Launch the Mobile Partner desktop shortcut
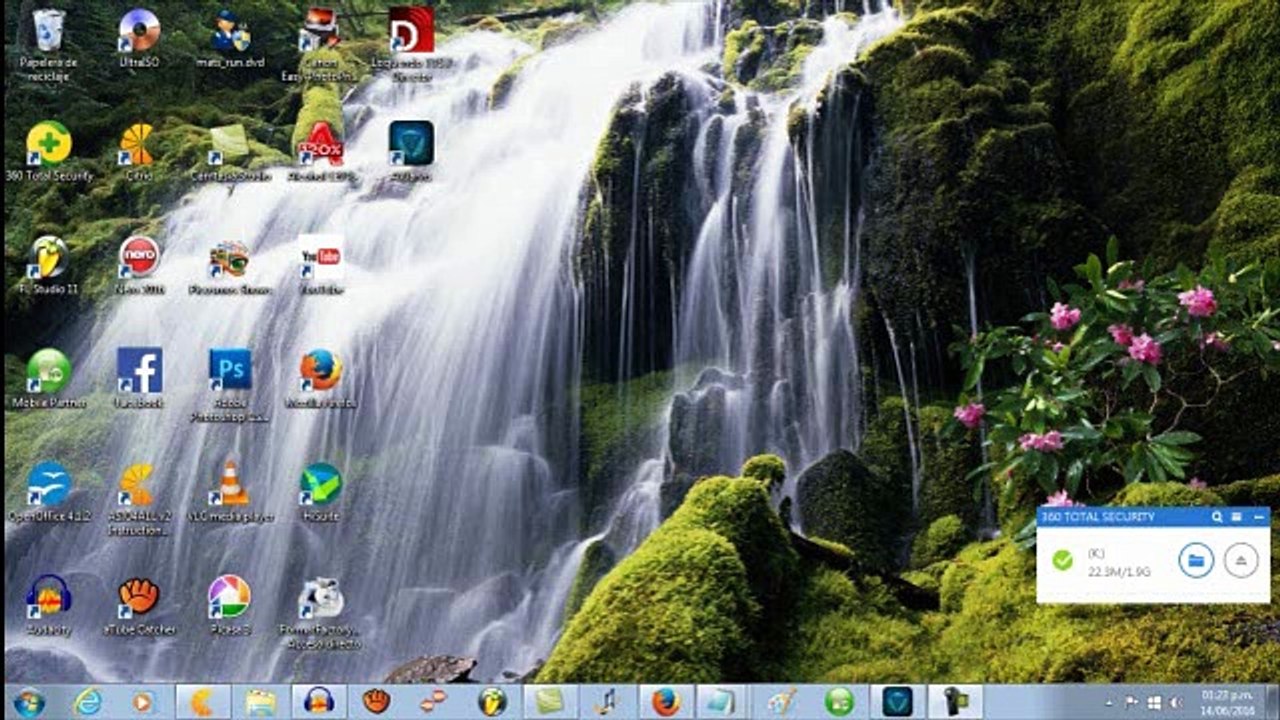 tap(48, 370)
